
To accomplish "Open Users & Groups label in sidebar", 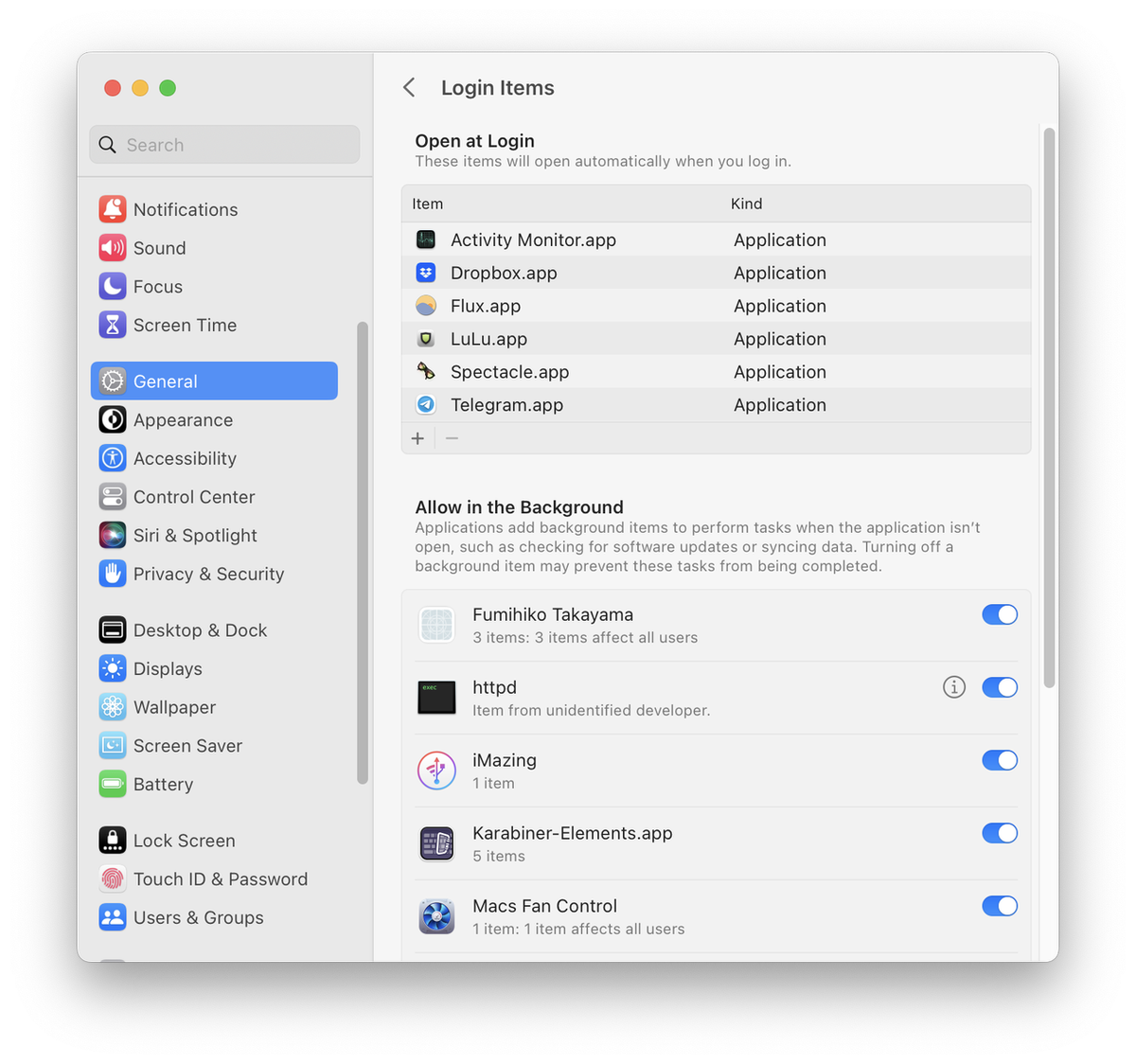I will click(x=198, y=917).
